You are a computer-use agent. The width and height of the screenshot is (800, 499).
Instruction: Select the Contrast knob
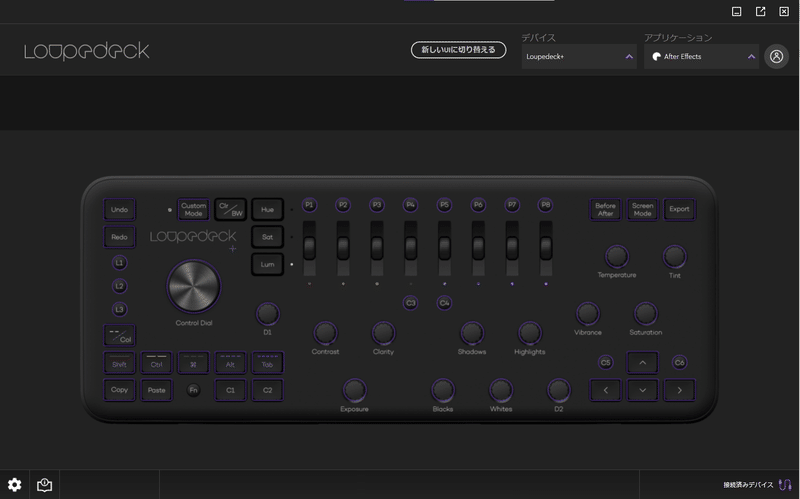point(325,333)
